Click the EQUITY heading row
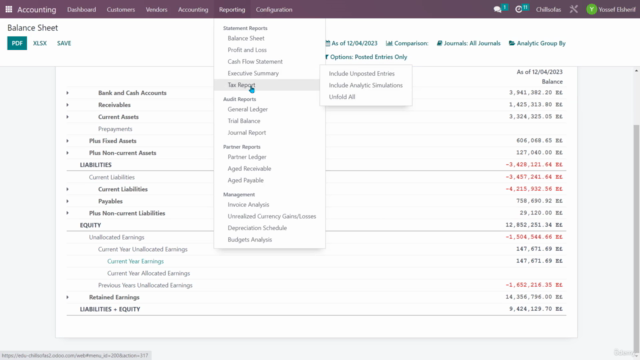The height and width of the screenshot is (360, 640). click(x=316, y=225)
